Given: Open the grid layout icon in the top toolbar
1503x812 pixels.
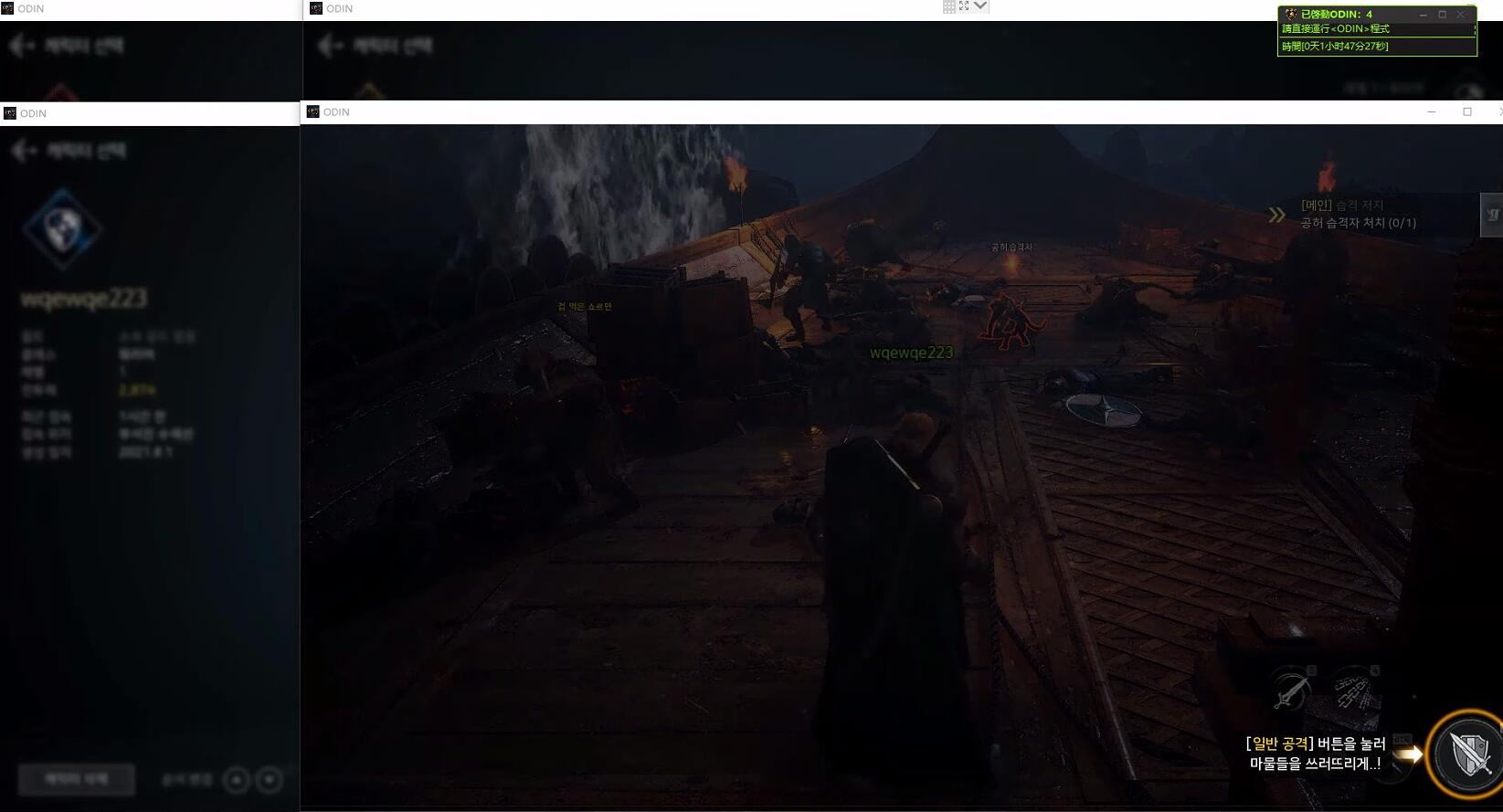Looking at the screenshot, I should click(x=949, y=6).
